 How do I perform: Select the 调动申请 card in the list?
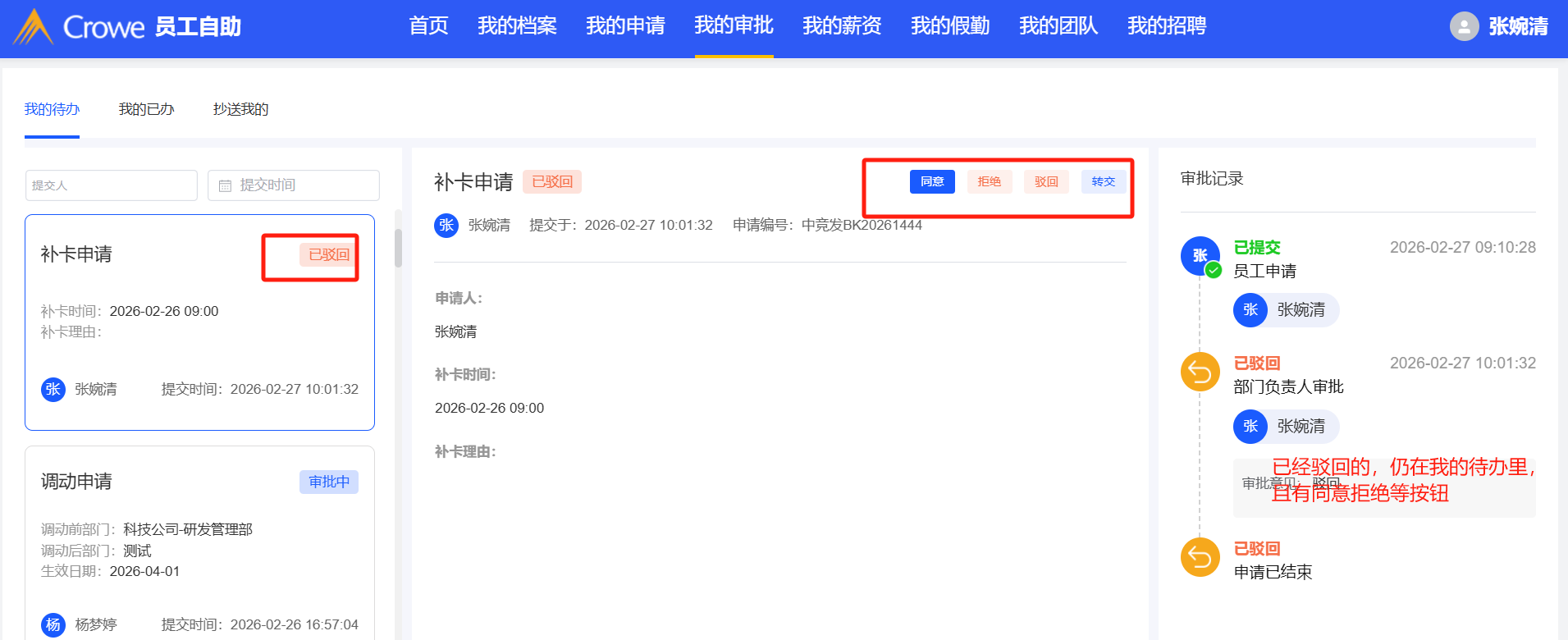click(199, 543)
